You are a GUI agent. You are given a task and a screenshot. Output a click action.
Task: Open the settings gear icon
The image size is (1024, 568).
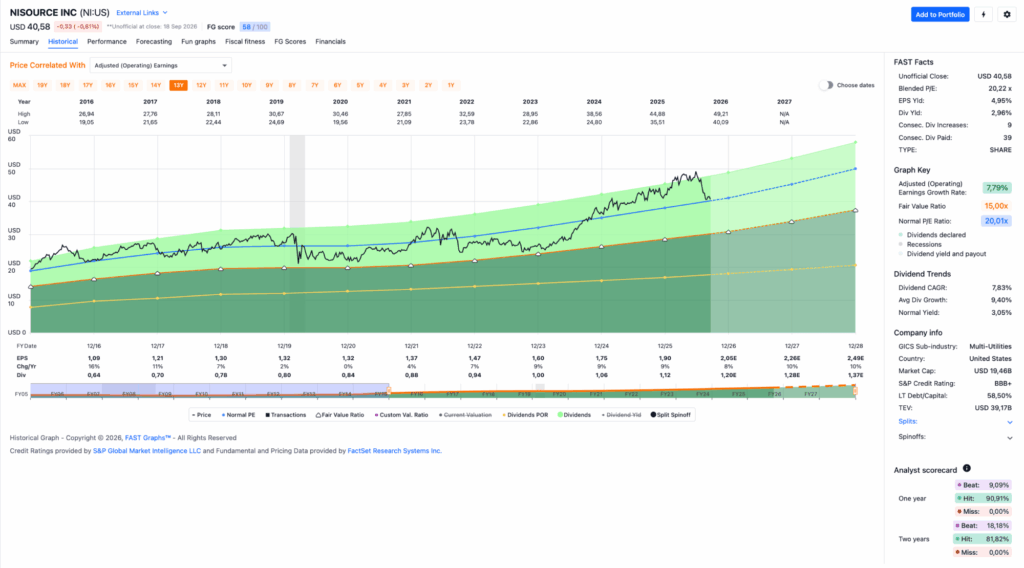(1006, 14)
